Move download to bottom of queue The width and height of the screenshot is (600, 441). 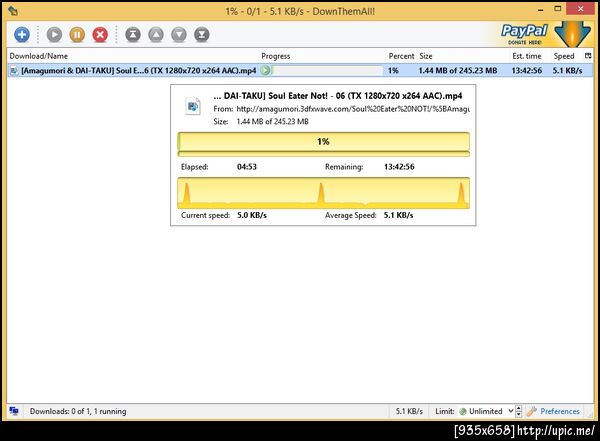point(202,35)
